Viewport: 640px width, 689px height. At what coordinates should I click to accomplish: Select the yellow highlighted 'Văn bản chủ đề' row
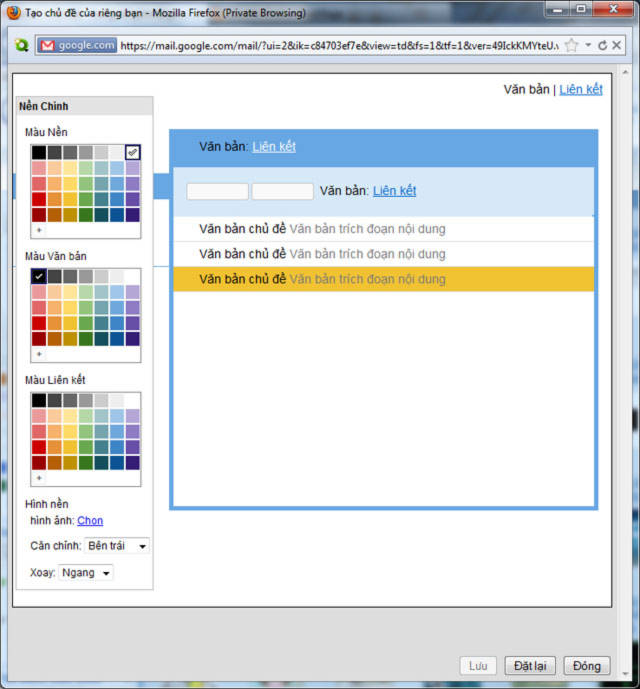384,279
